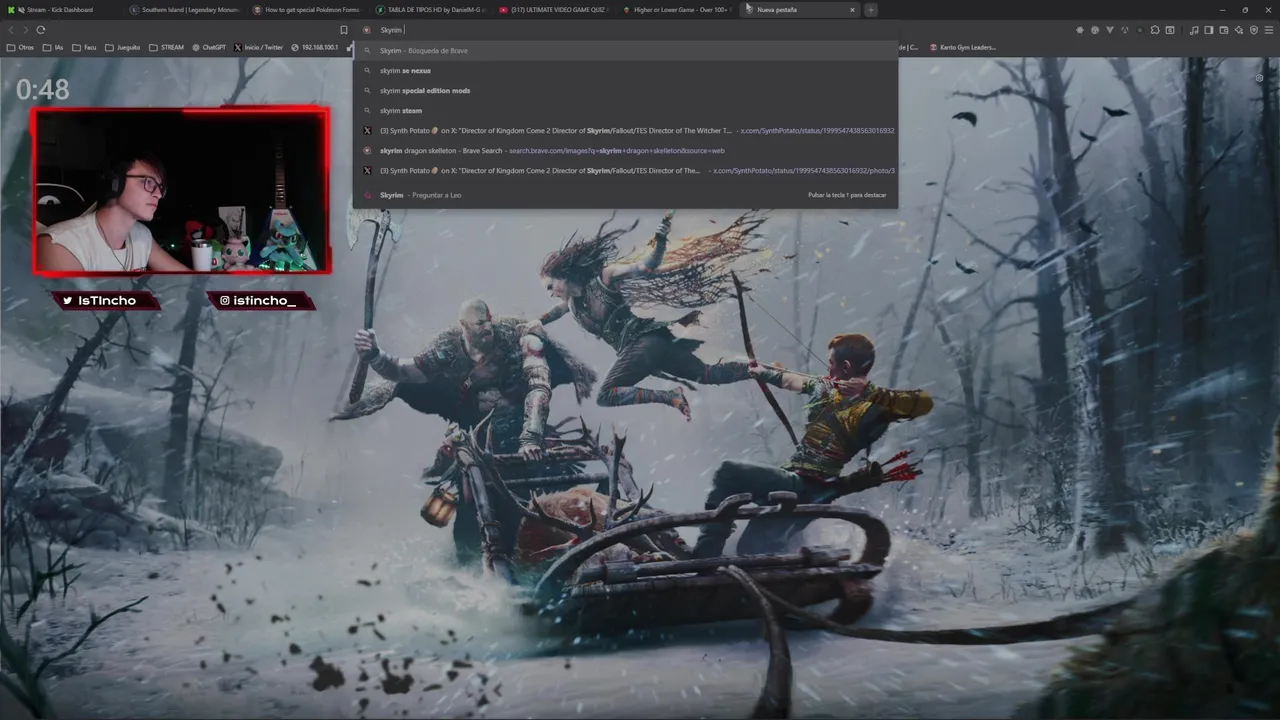The width and height of the screenshot is (1280, 720).
Task: Open the Jueguito bookmarks folder
Action: click(x=123, y=47)
